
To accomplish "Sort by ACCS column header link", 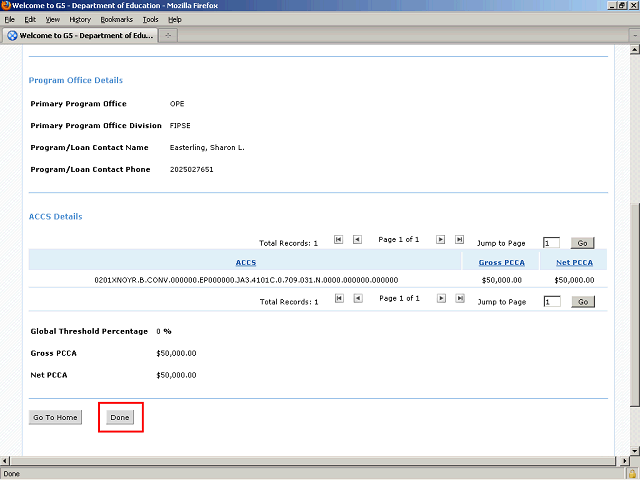I will (x=246, y=262).
